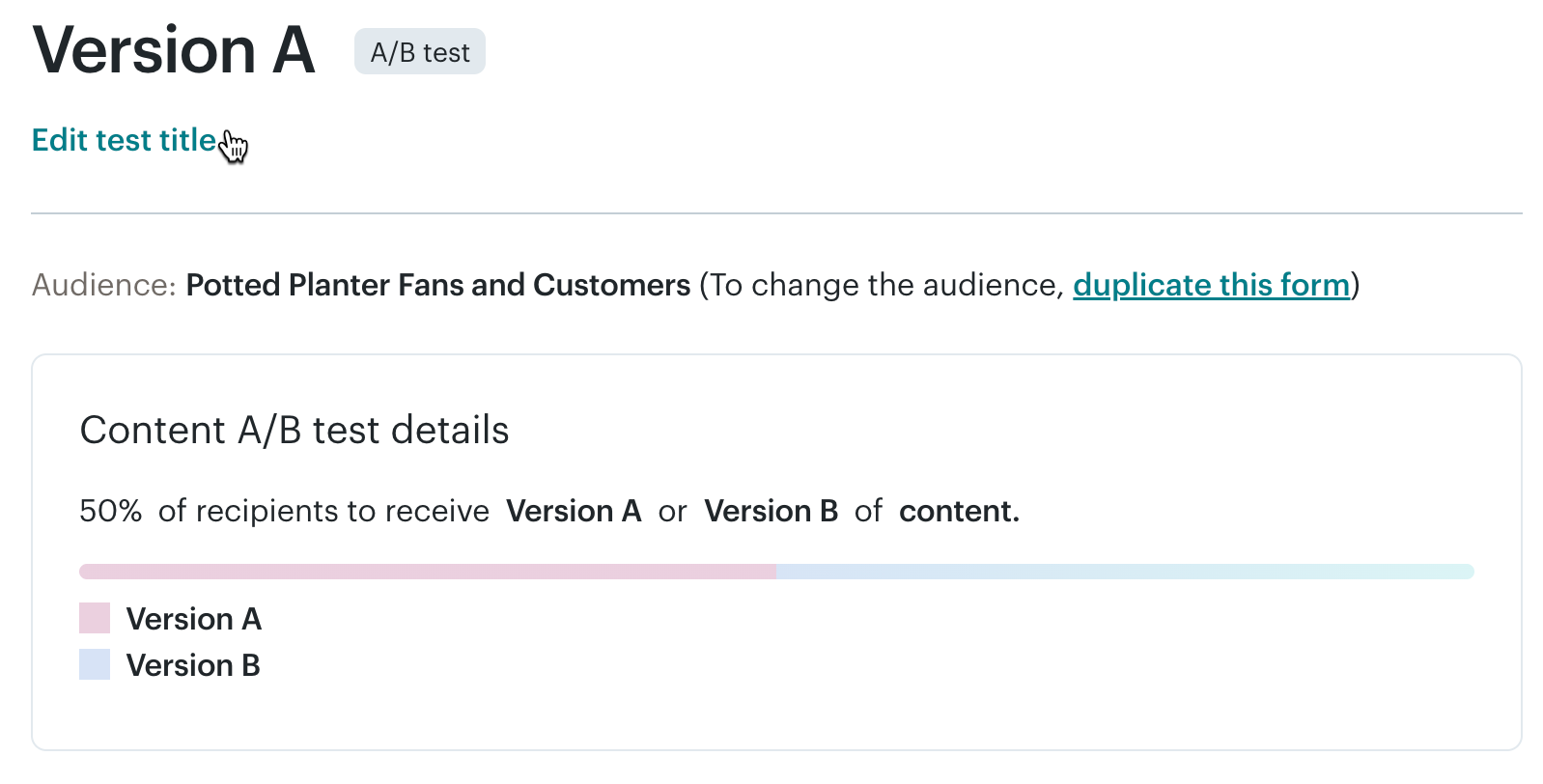Screen dimensions: 1543x784
Task: Click the distribution progress bar
Action: pyautogui.click(x=772, y=571)
